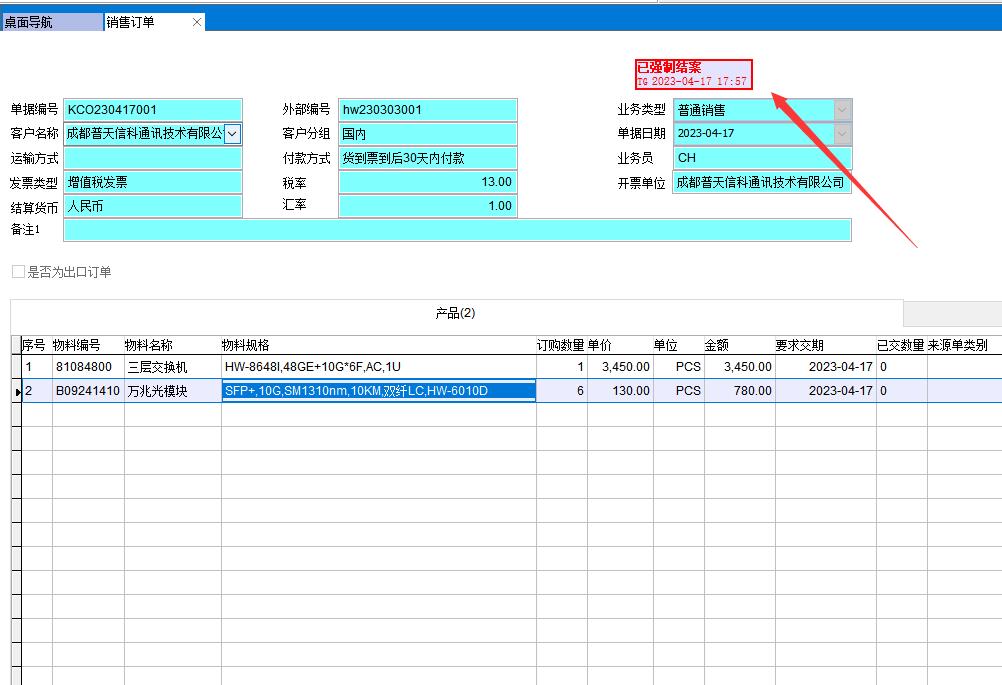Click the 万兆光模块 specification cell
The height and width of the screenshot is (685, 1002).
(380, 391)
